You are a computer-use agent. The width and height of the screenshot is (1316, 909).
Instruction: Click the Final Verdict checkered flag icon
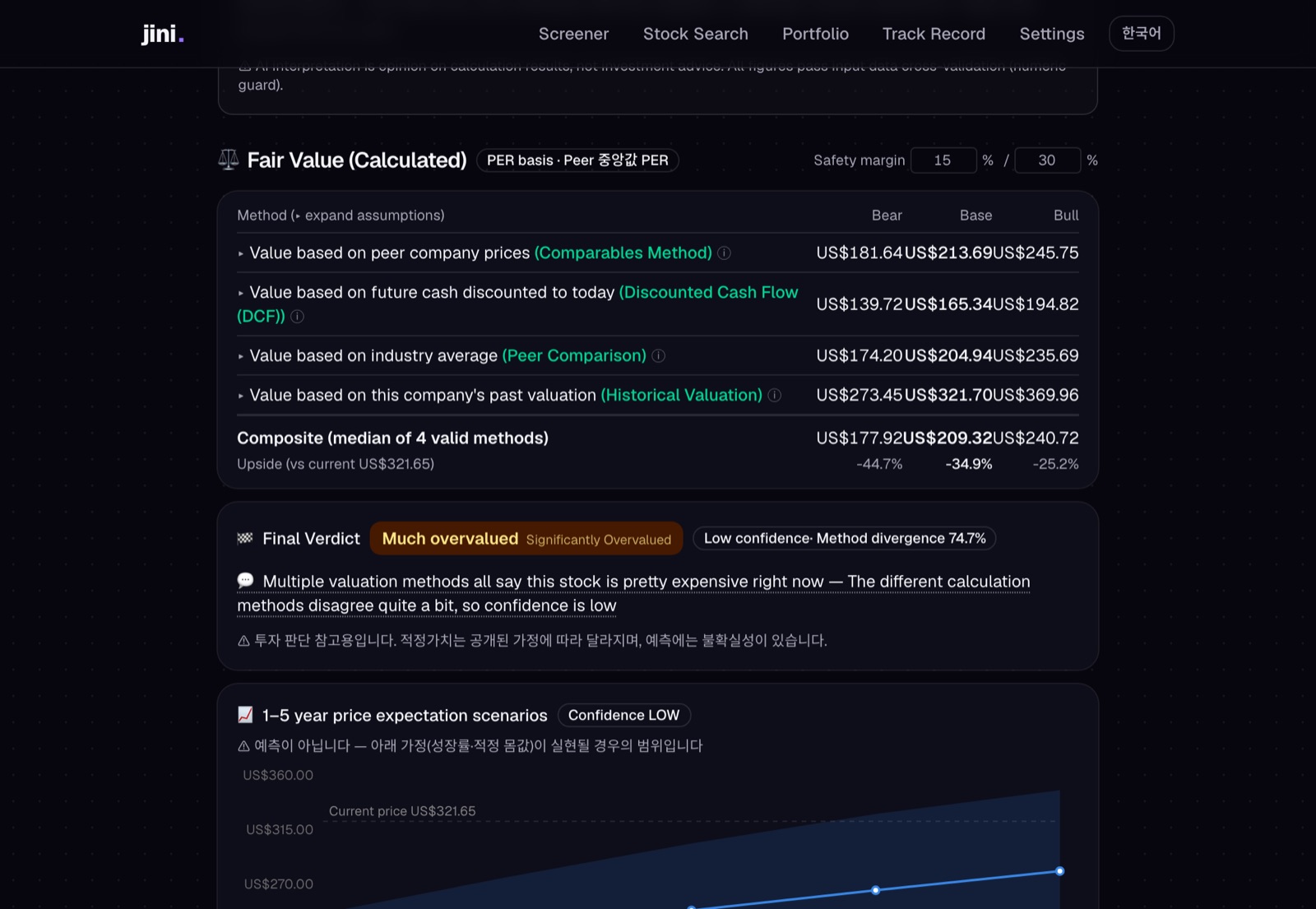coord(245,538)
